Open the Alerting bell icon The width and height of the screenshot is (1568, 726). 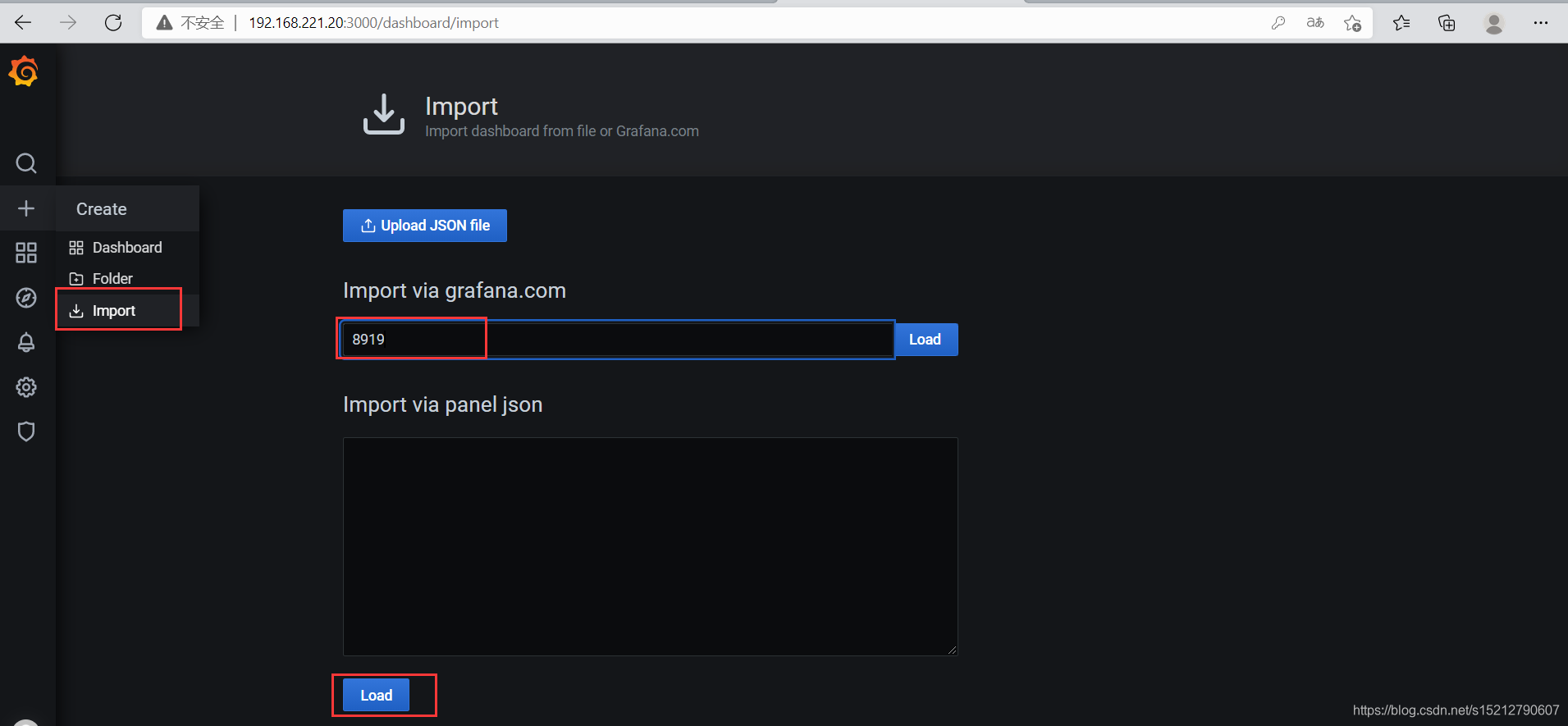pyautogui.click(x=26, y=342)
